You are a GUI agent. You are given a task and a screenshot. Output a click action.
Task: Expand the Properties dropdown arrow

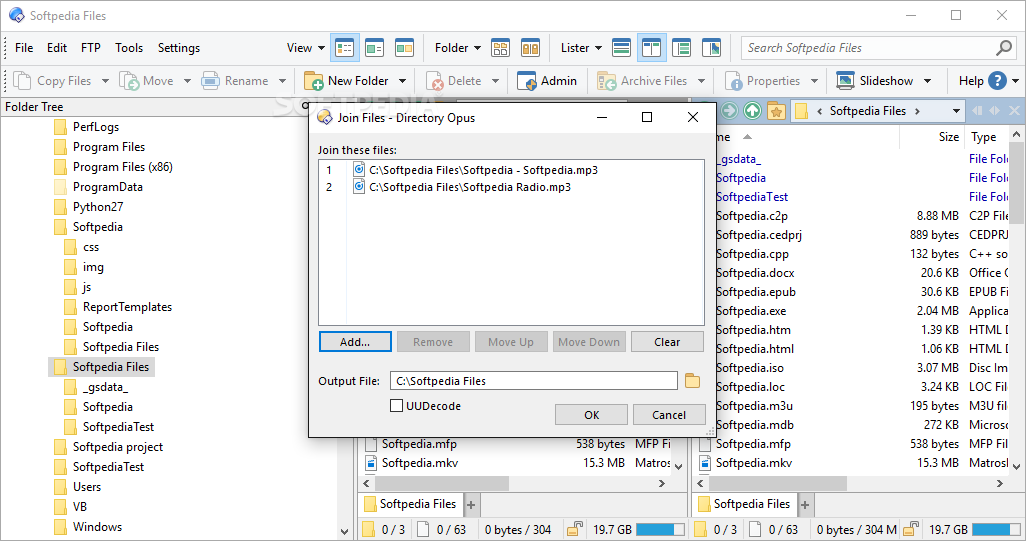[814, 81]
